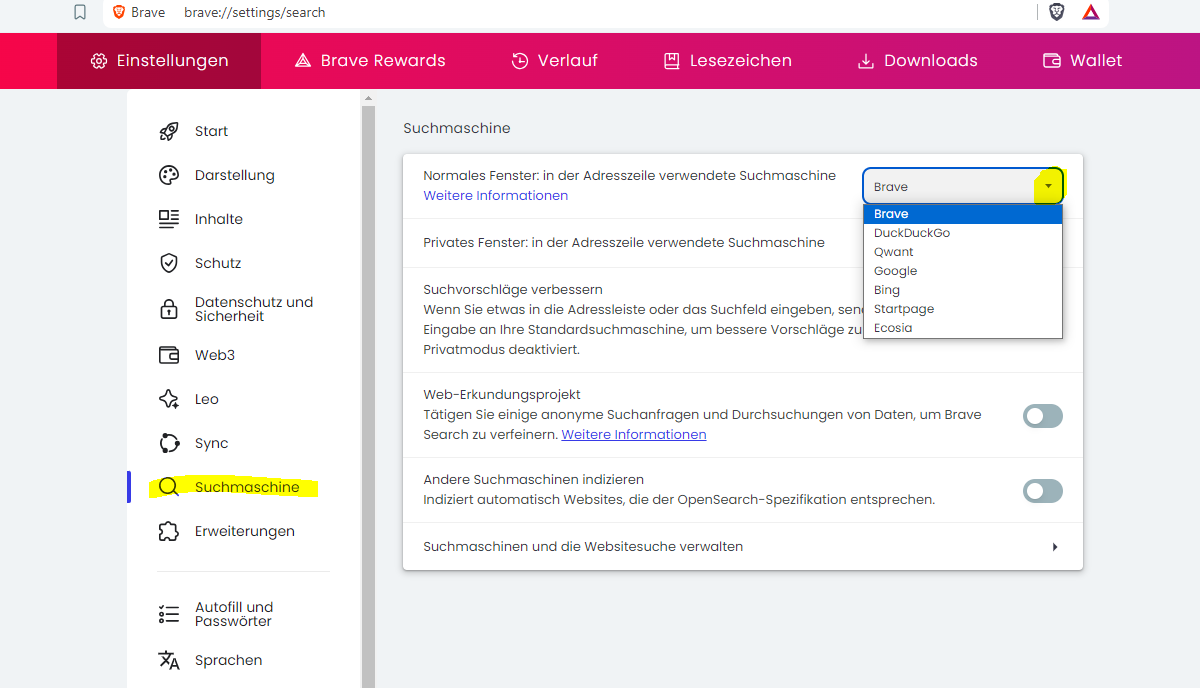Open Brave Shields lion icon at right
The height and width of the screenshot is (688, 1200).
tap(1057, 12)
